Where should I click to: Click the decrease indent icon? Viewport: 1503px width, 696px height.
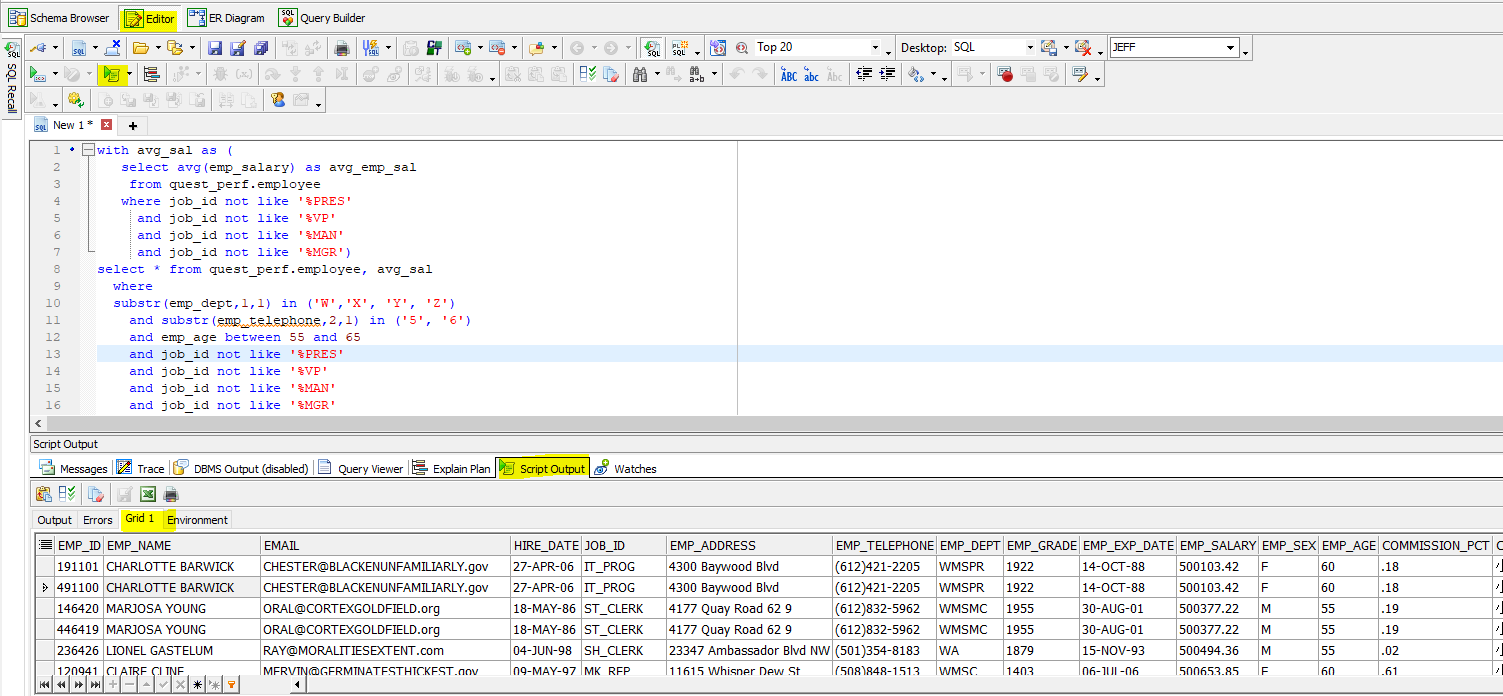(863, 74)
